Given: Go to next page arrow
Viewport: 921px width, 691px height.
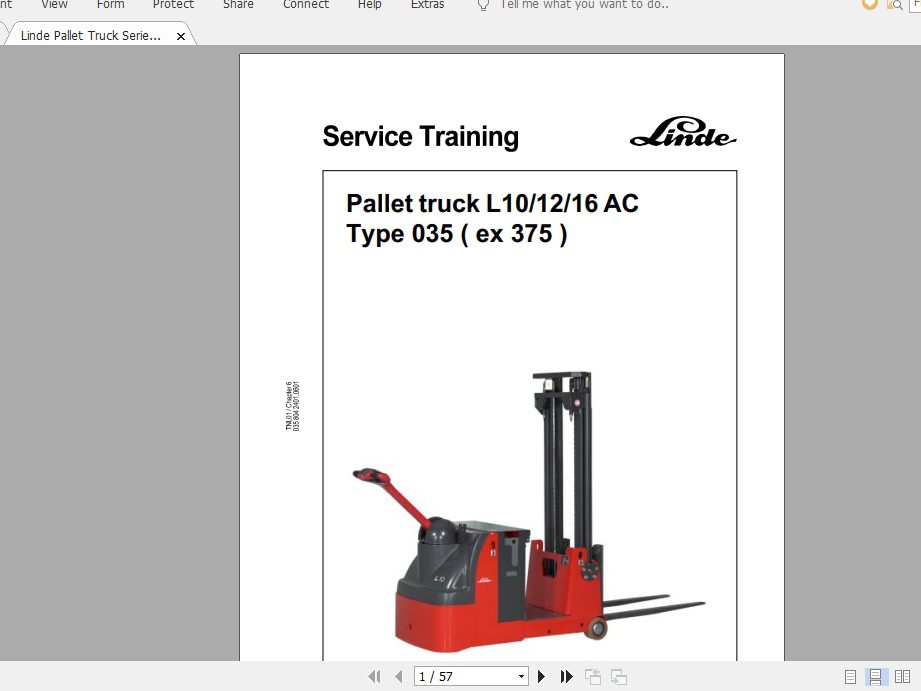Looking at the screenshot, I should click(x=542, y=676).
